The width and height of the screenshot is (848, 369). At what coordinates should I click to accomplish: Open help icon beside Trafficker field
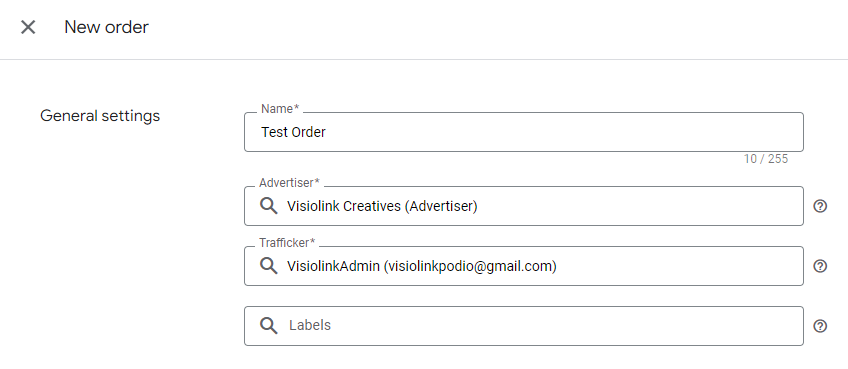(820, 266)
